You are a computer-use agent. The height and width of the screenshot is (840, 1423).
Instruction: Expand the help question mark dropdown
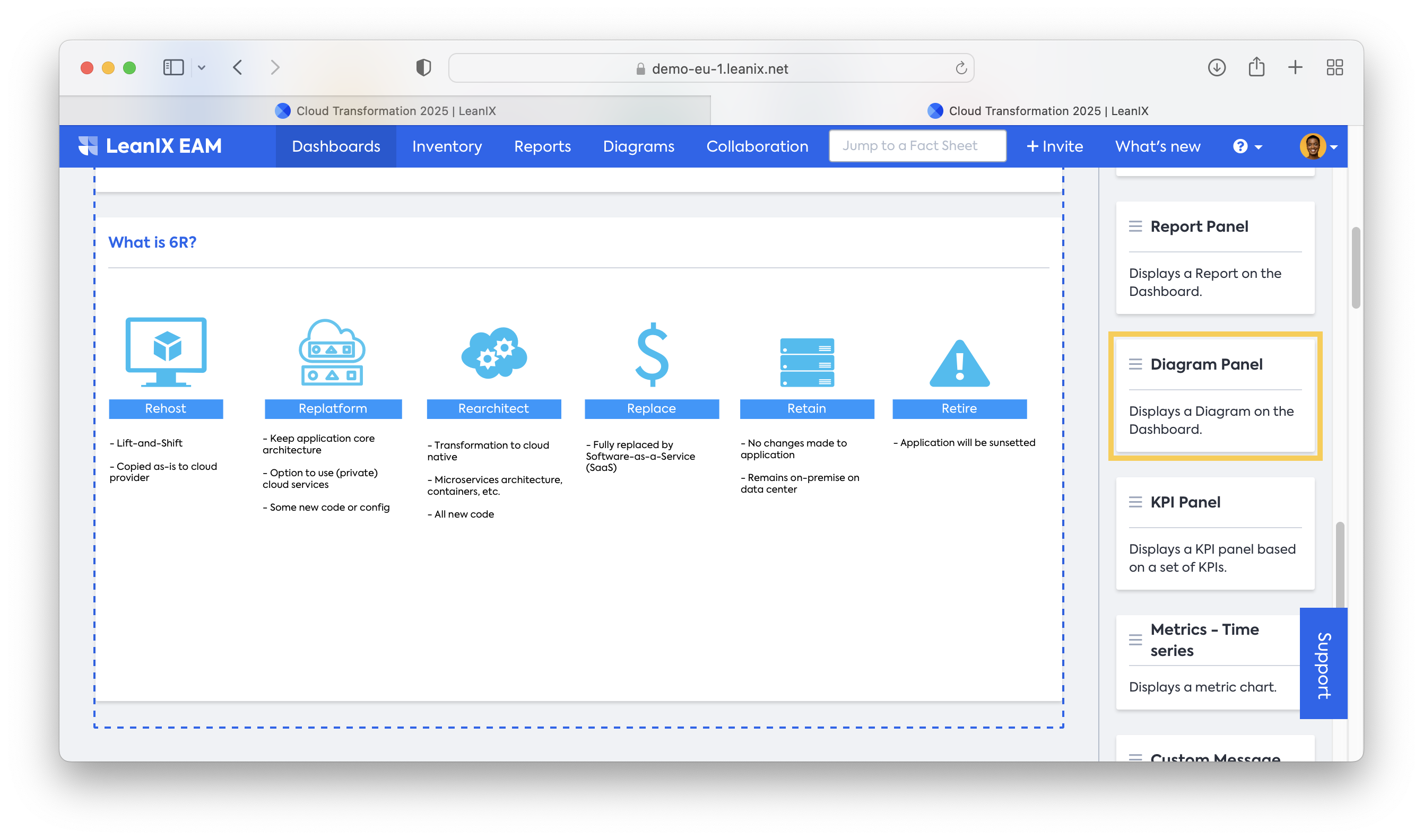[1247, 146]
